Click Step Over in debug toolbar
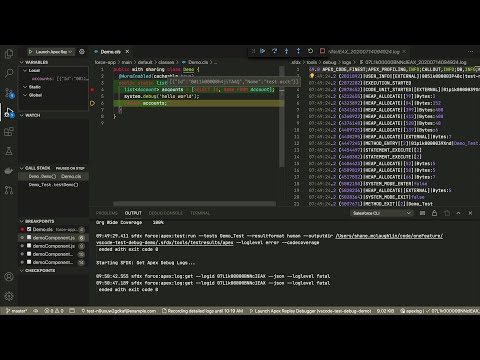Viewport: 480px width, 360px height. coord(274,51)
